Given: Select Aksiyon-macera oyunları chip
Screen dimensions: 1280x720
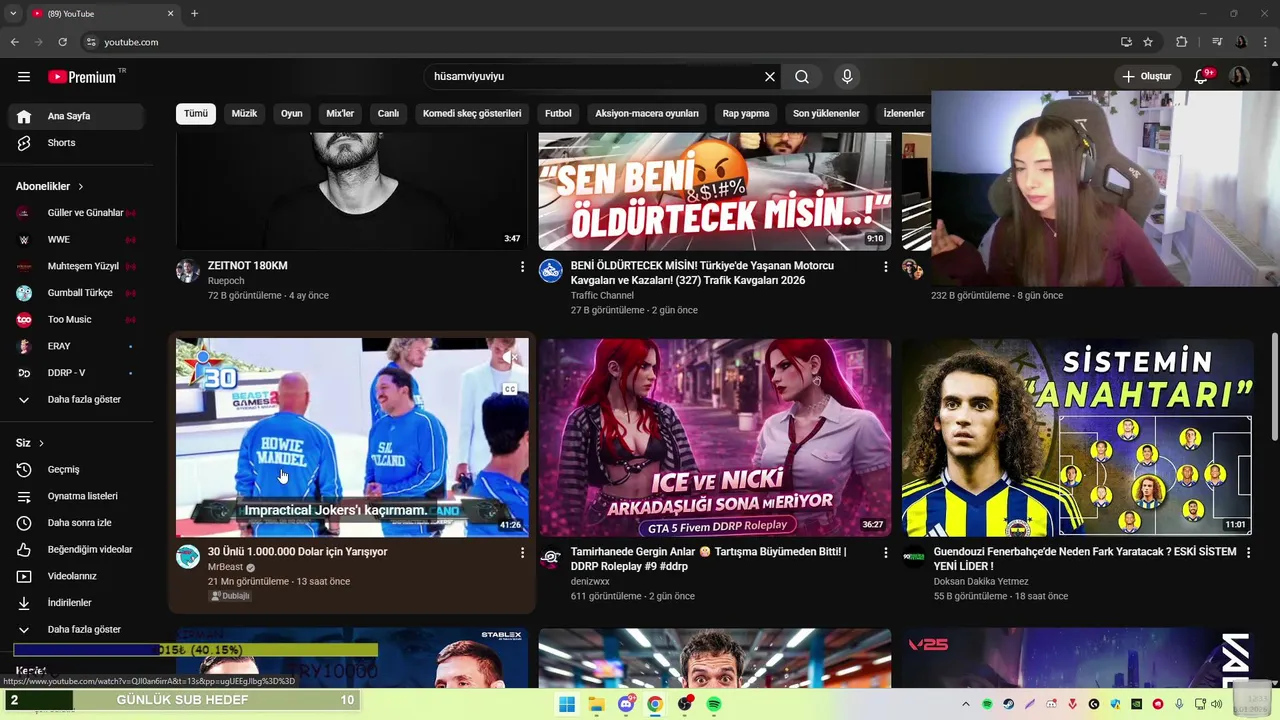Looking at the screenshot, I should pos(647,114).
